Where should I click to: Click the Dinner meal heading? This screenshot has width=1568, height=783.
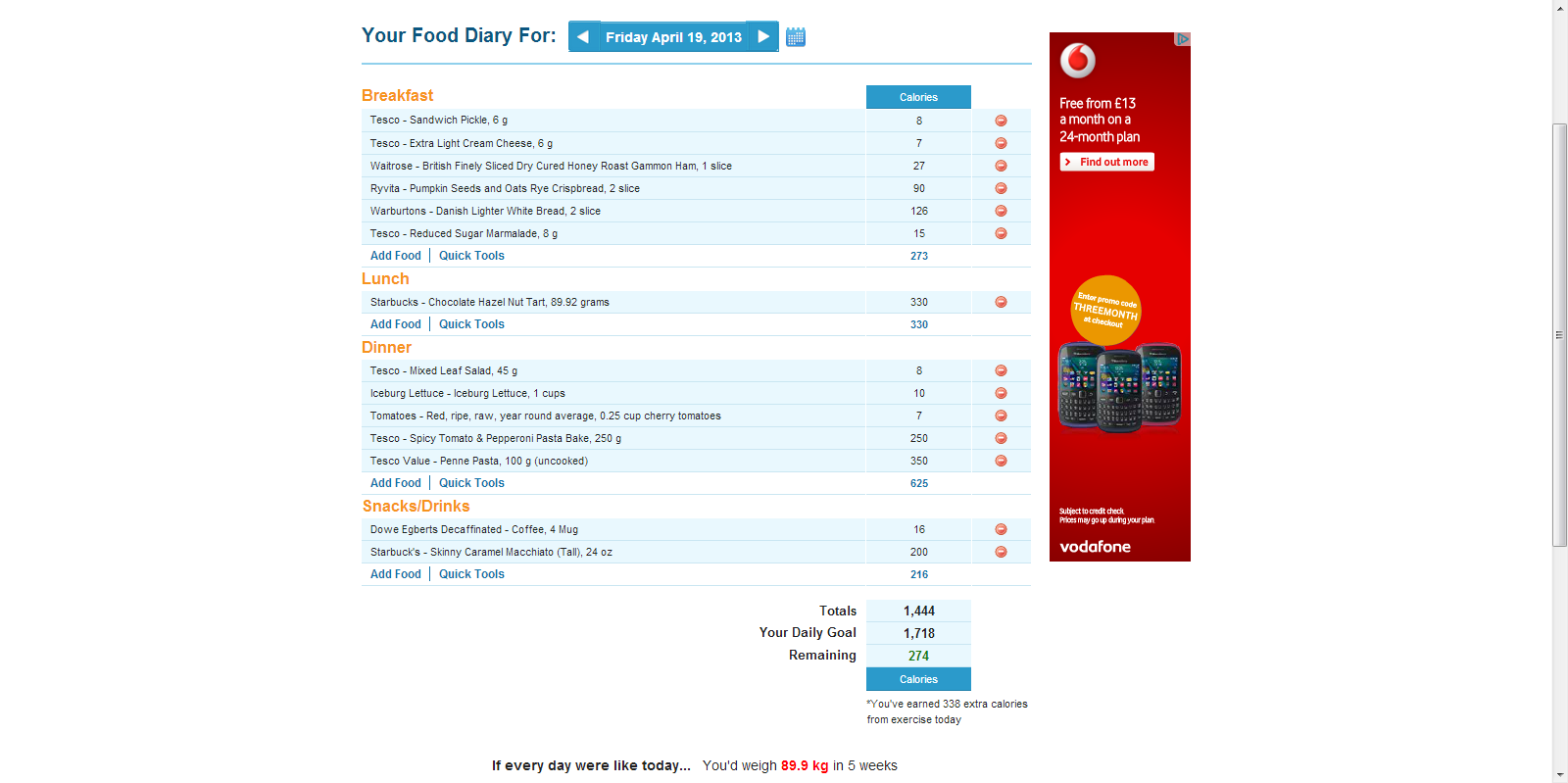[x=386, y=347]
